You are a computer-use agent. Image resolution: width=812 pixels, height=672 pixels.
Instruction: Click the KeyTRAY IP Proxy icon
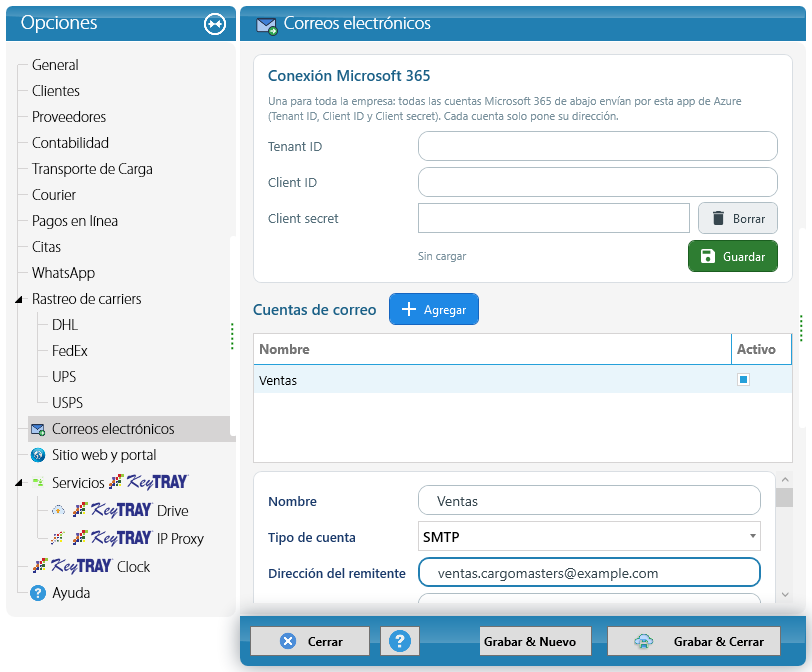pos(57,538)
